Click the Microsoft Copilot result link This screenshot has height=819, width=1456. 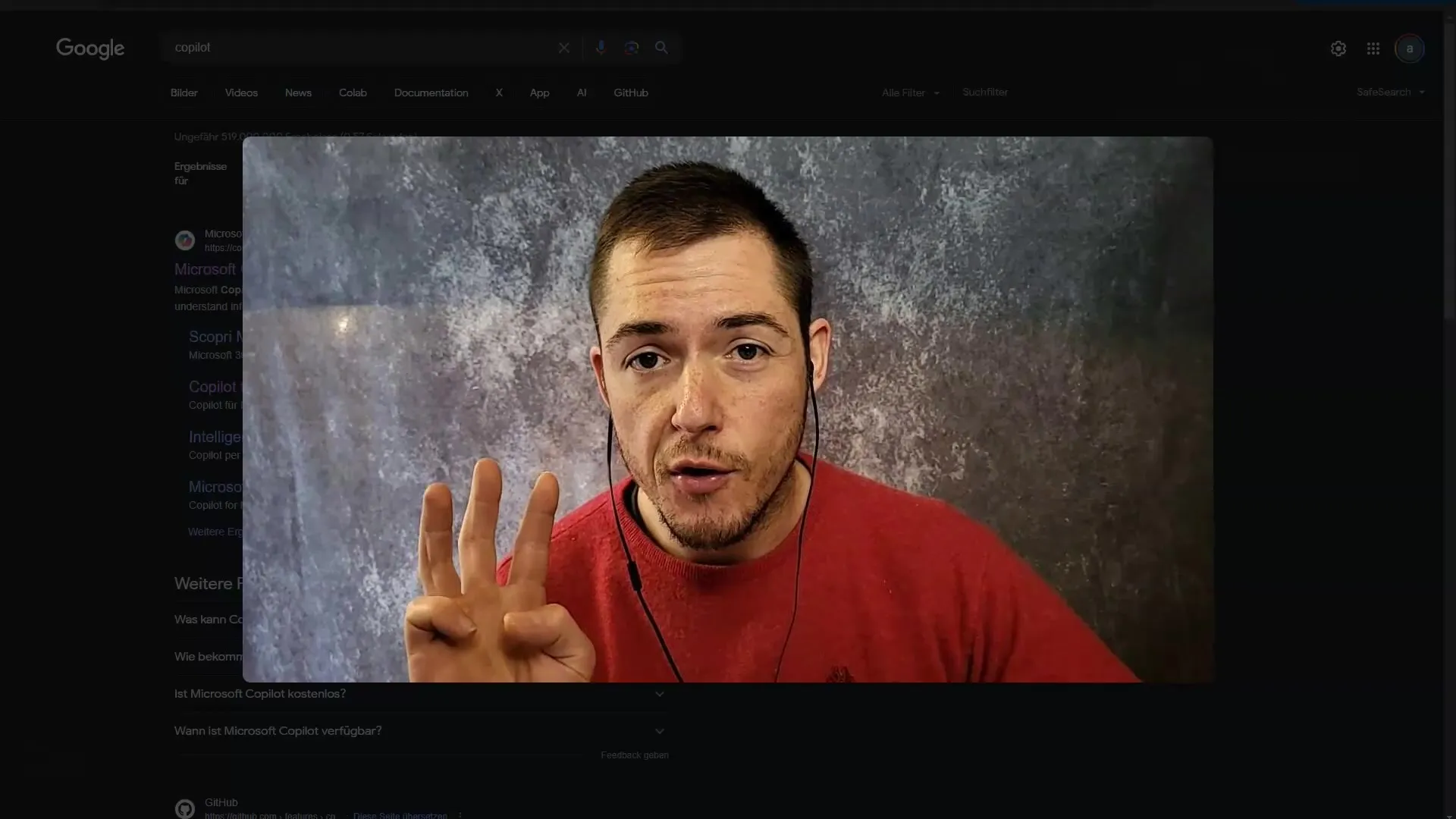click(x=204, y=268)
